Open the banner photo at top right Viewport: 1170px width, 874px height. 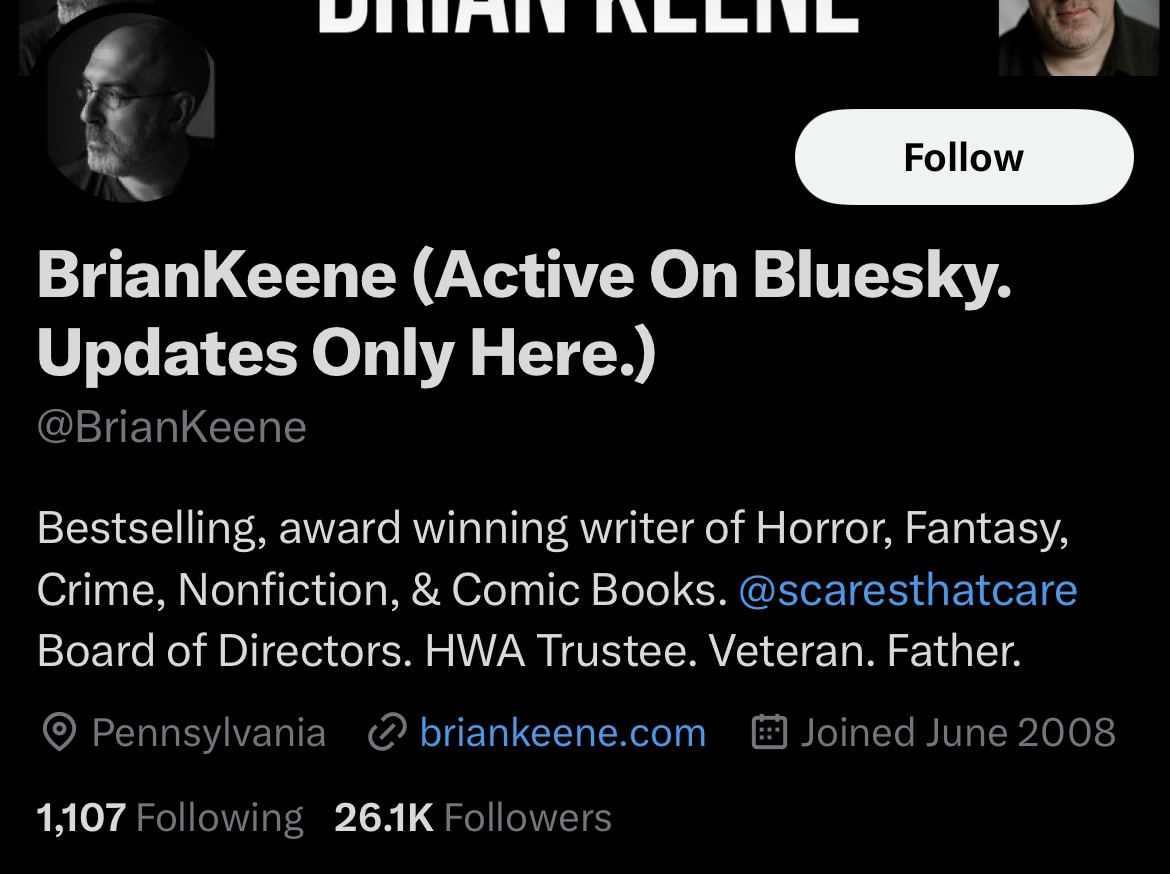click(x=1078, y=37)
